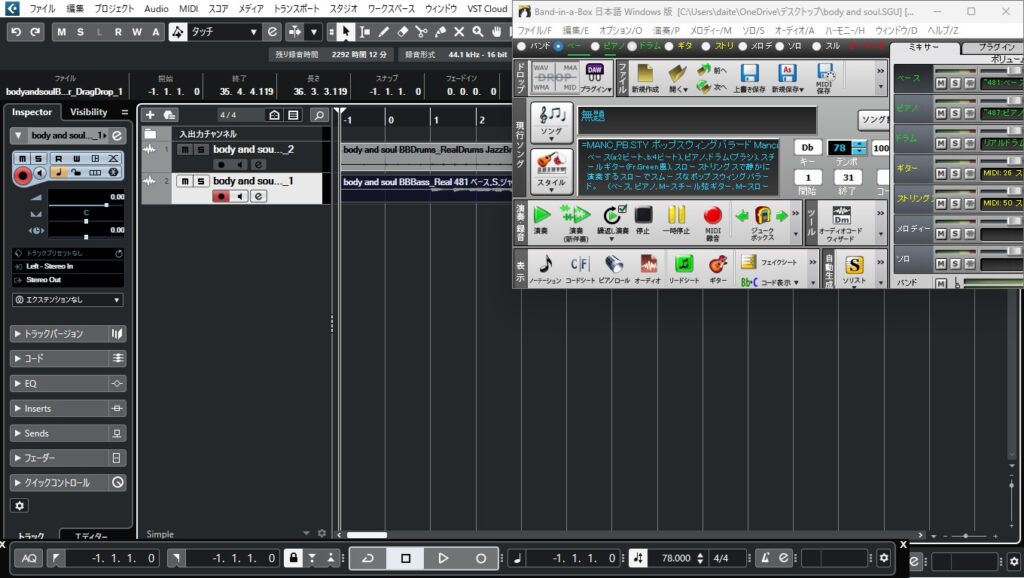Screen dimensions: 1024x578
Task: Open the Piano Roll (ピアノロール) icon
Action: (x=615, y=268)
